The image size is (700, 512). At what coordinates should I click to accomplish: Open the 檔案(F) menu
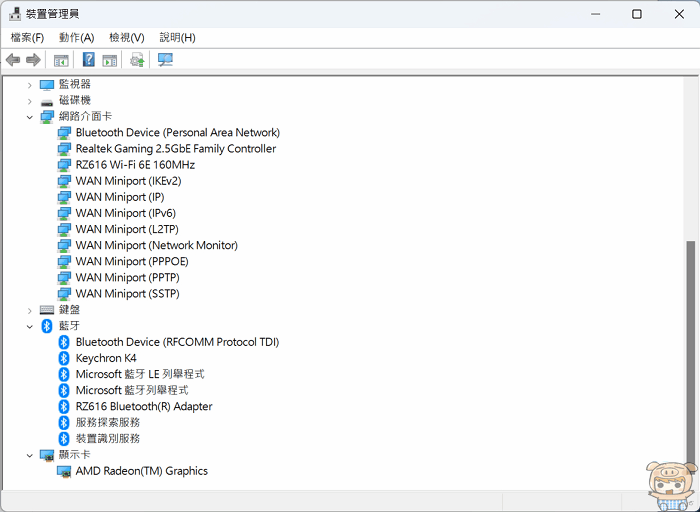(x=27, y=37)
